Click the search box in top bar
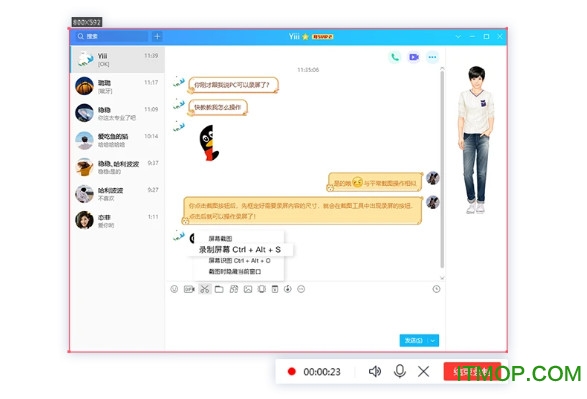587x399 pixels. point(111,36)
